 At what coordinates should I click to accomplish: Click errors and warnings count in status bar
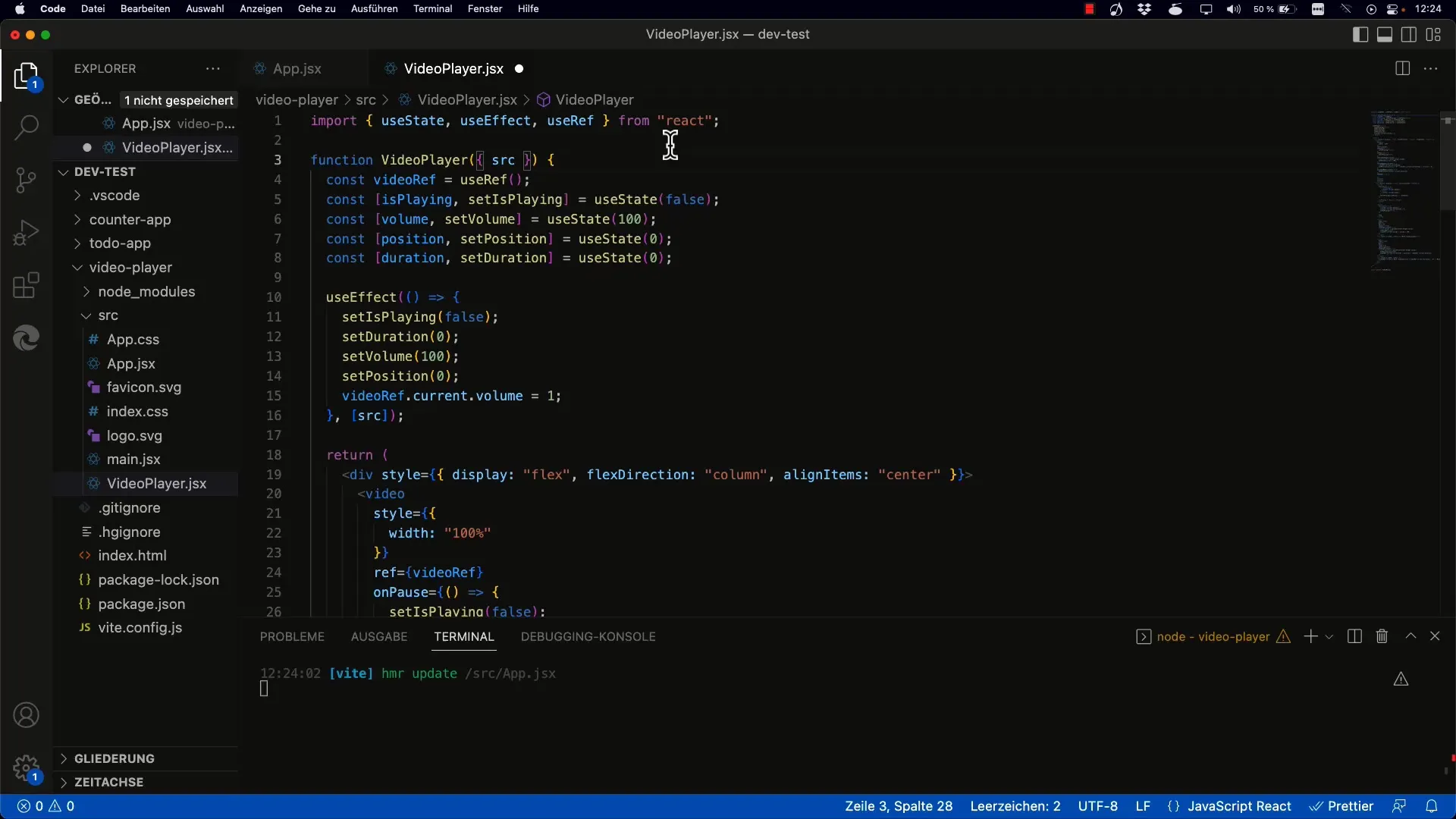(46, 806)
